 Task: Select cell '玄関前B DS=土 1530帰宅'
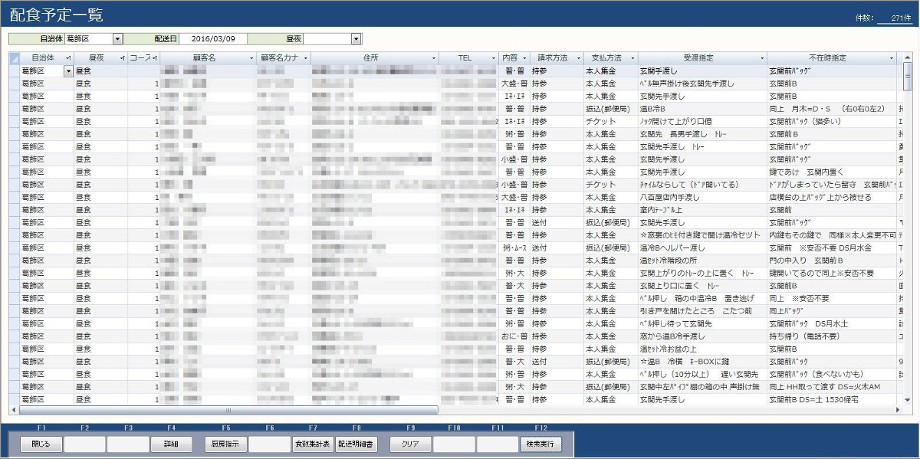[x=832, y=400]
